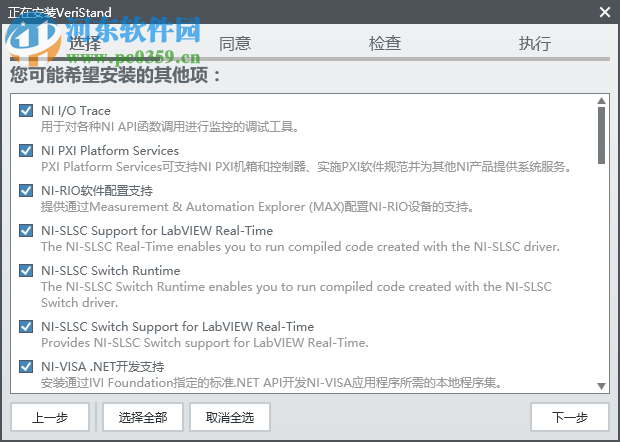This screenshot has height=442, width=620.
Task: Select the 选择 step tab
Action: point(85,43)
